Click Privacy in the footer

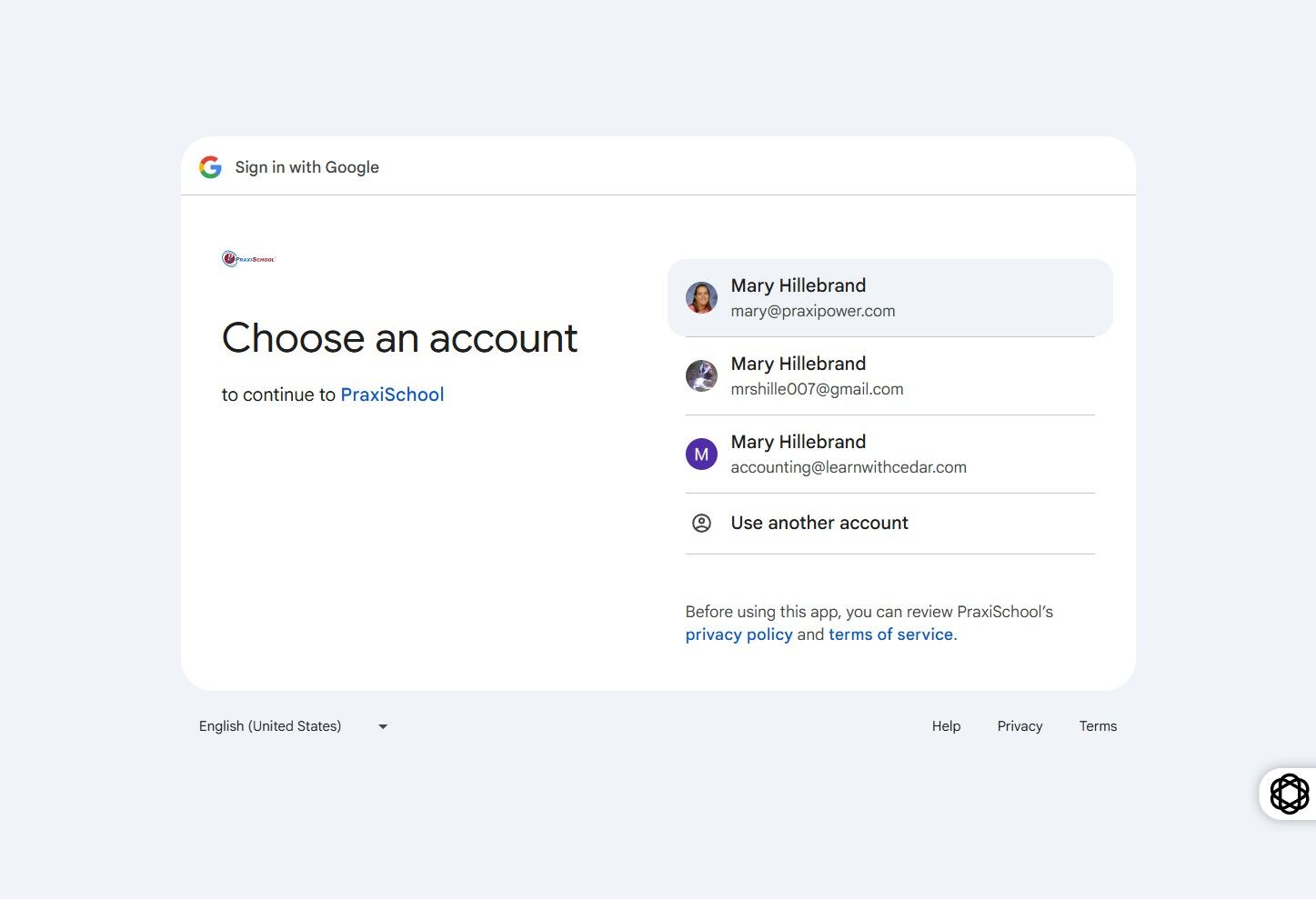(x=1020, y=726)
